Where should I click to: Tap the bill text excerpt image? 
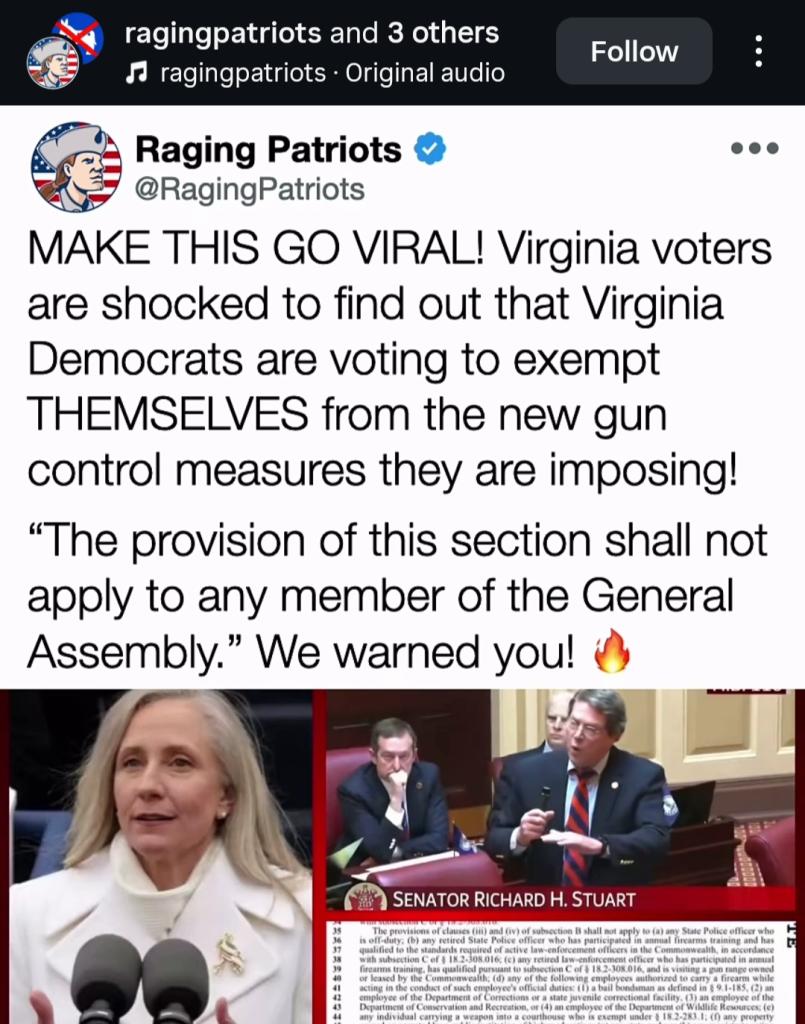560,973
